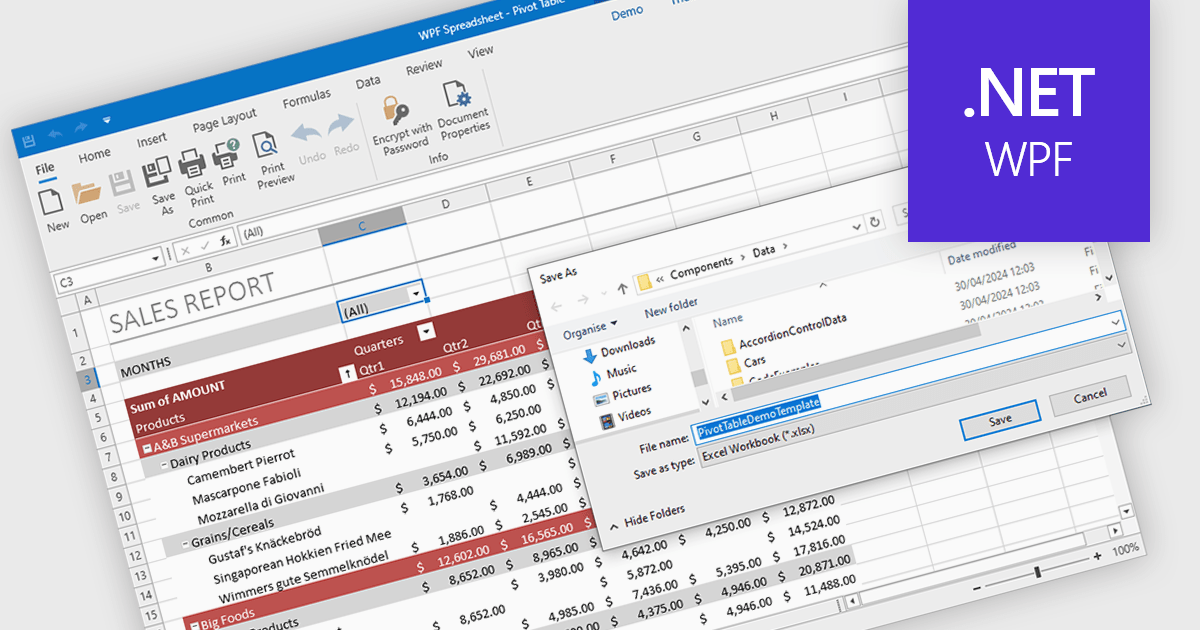The height and width of the screenshot is (630, 1200).
Task: Click the up arrow in Save As dialog
Action: pos(622,289)
